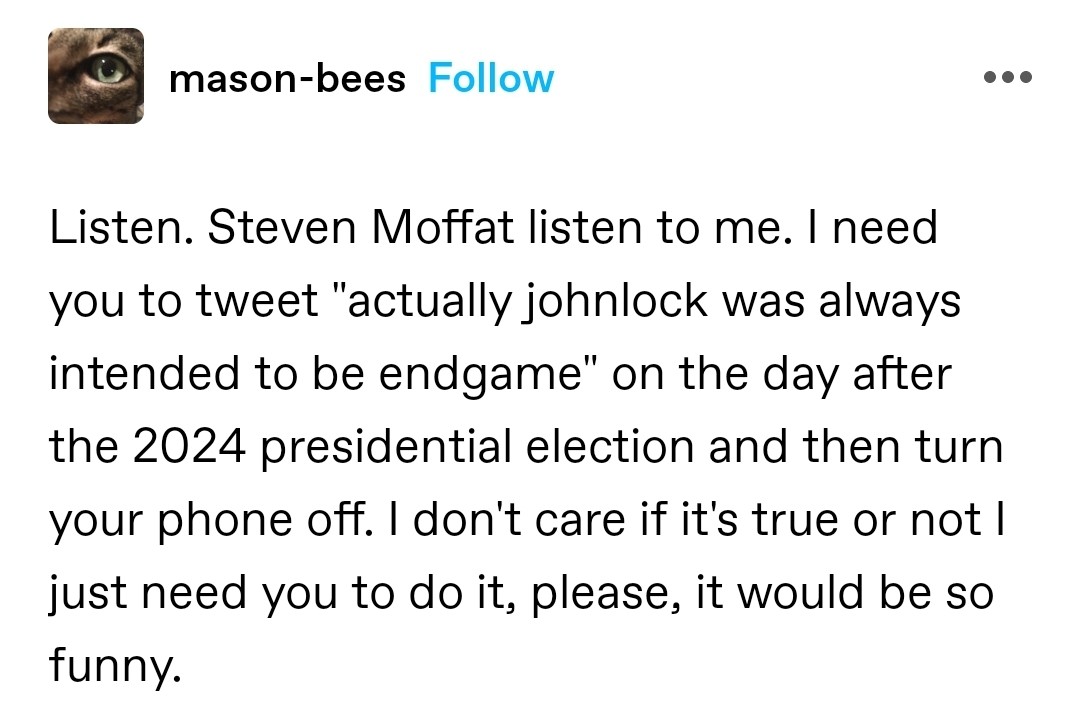
Task: Open the mason-bees blog username link
Action: click(x=288, y=78)
